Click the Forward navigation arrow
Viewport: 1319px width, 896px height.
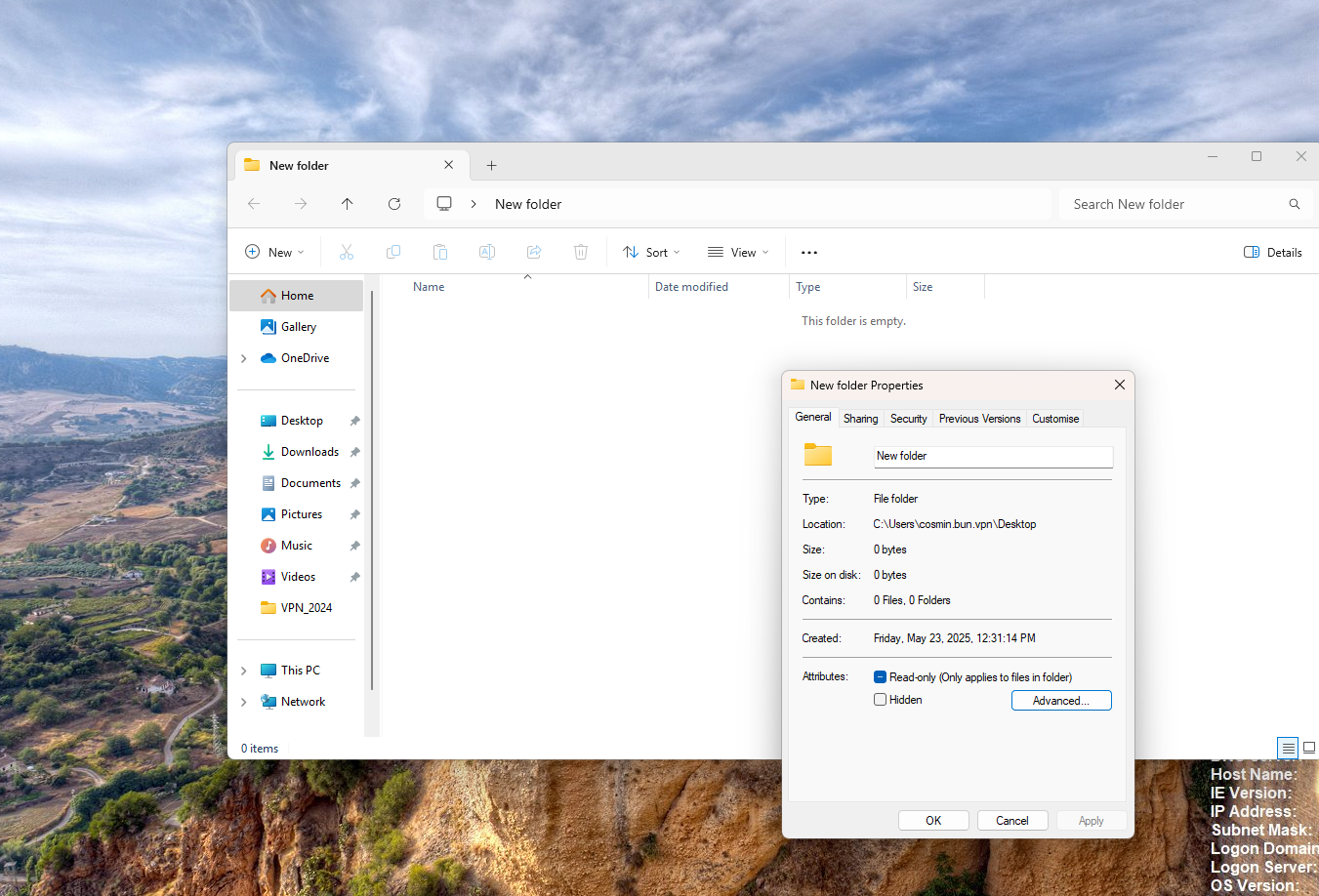click(301, 204)
